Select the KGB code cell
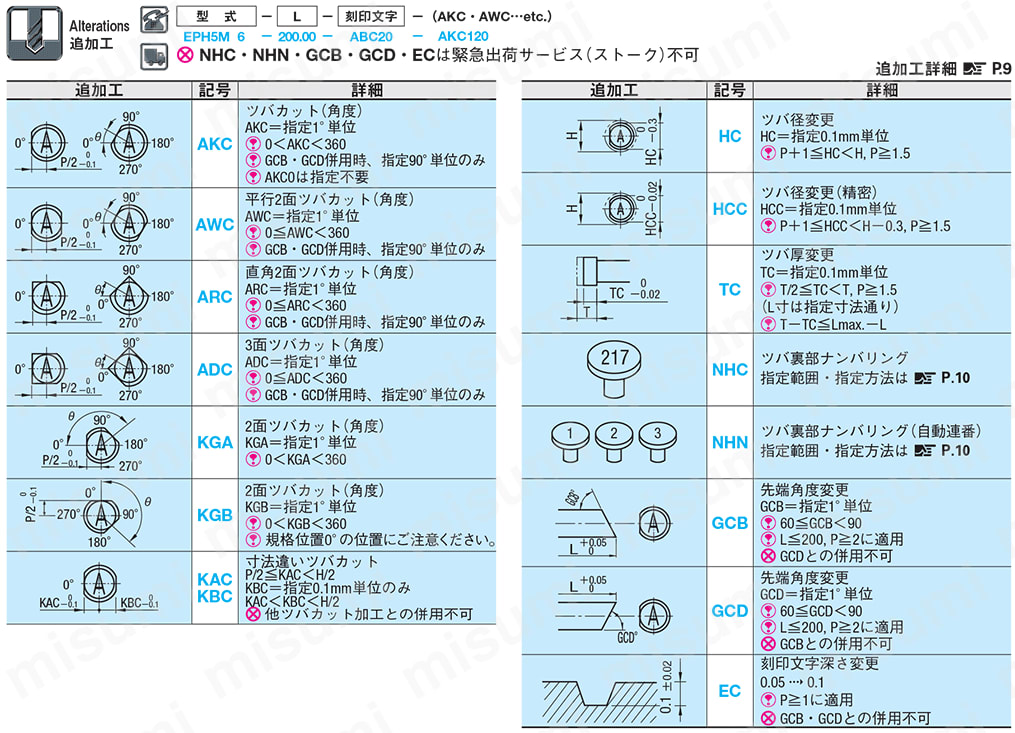This screenshot has height=733, width=1015. point(215,515)
